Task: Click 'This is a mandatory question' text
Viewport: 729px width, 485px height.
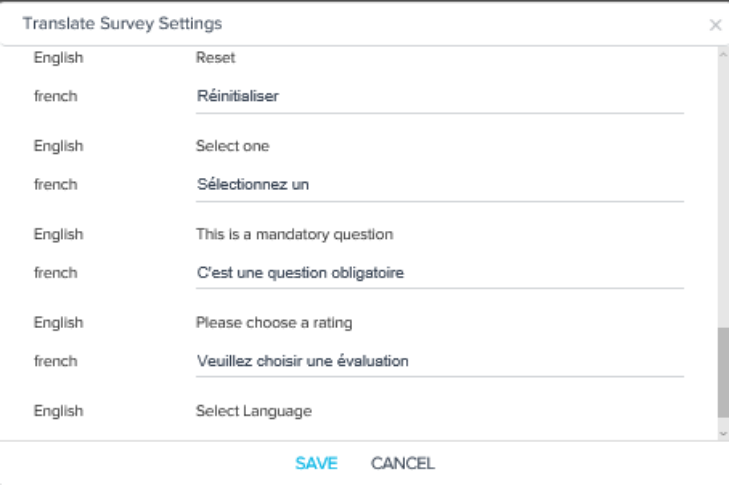Action: [x=294, y=234]
